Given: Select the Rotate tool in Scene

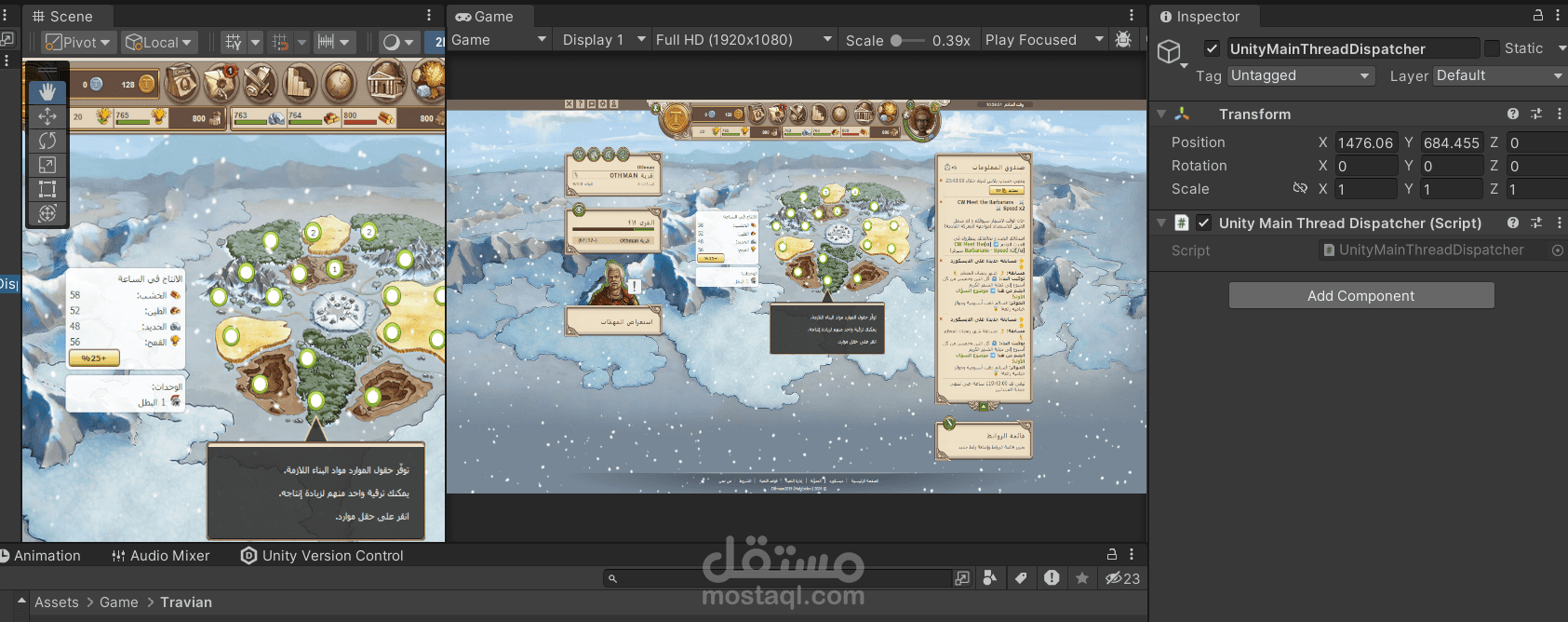Looking at the screenshot, I should (47, 141).
